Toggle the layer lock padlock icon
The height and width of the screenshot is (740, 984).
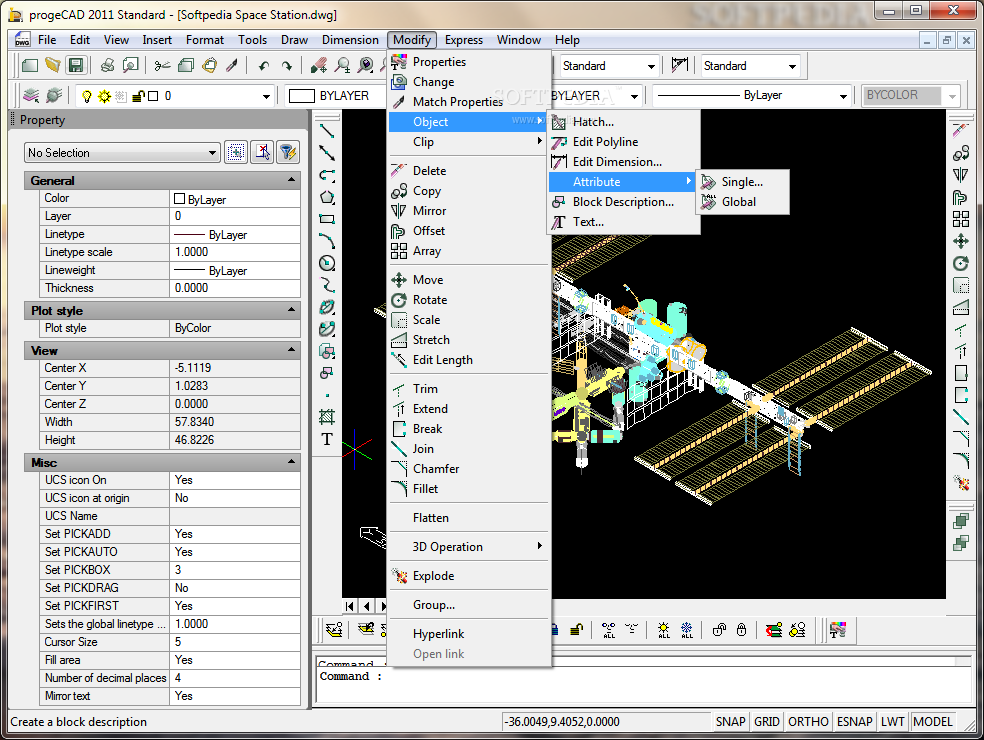(138, 96)
